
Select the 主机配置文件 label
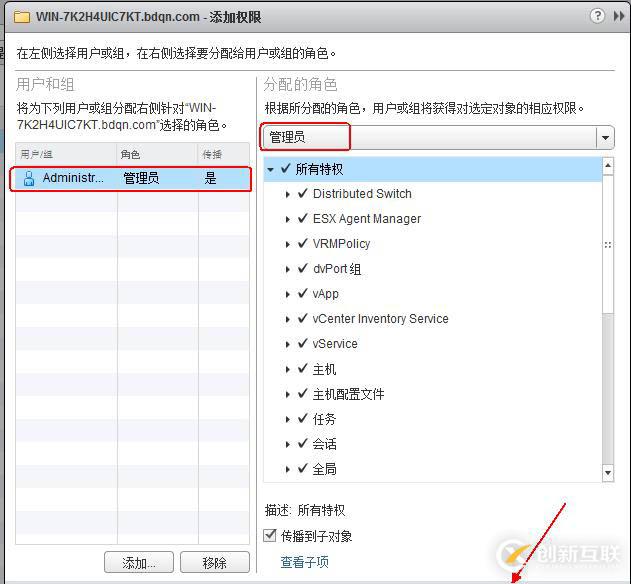point(348,394)
